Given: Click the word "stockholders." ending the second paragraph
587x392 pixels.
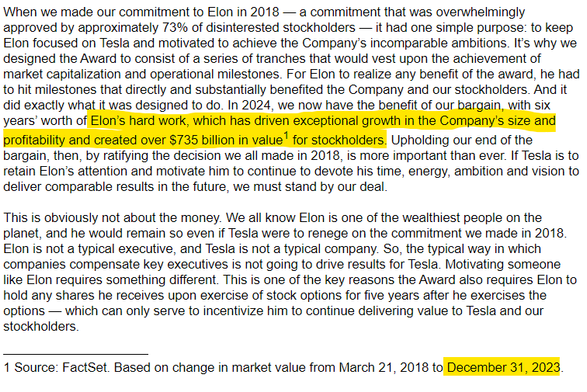Looking at the screenshot, I should click(x=41, y=326).
